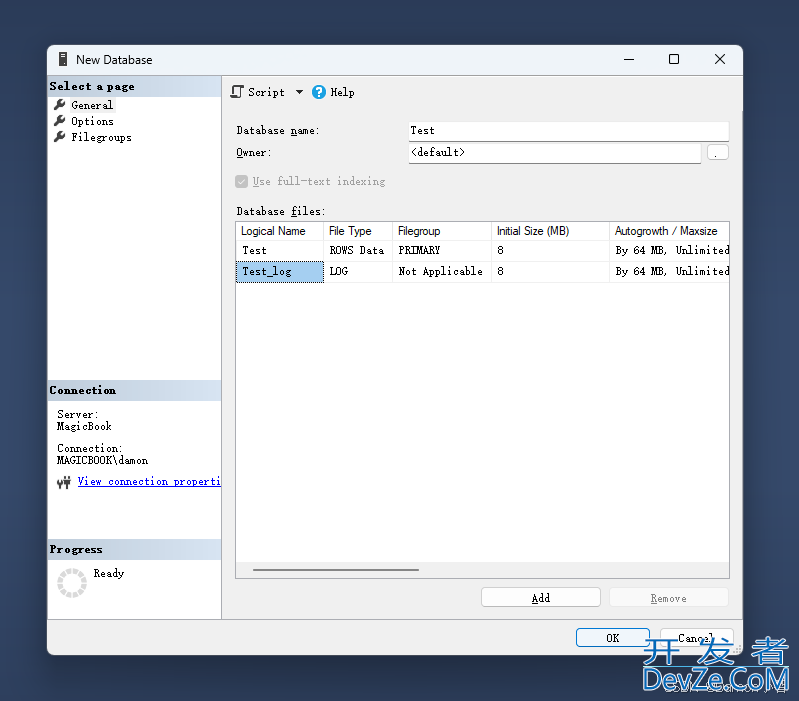The width and height of the screenshot is (799, 701).
Task: Click the initial size of Test_log row
Action: click(x=550, y=272)
